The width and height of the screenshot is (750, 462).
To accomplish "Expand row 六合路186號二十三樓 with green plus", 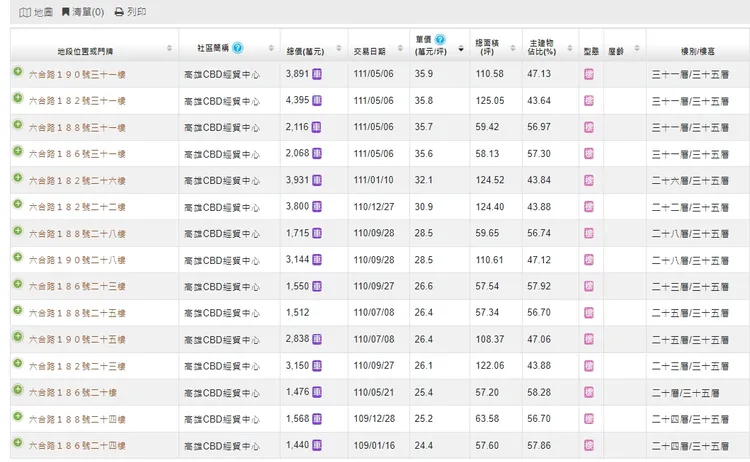I will pos(18,284).
